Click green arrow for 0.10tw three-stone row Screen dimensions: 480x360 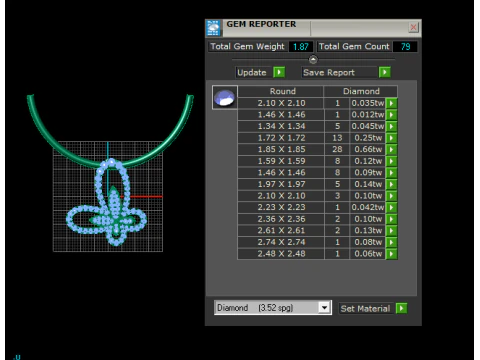click(392, 196)
